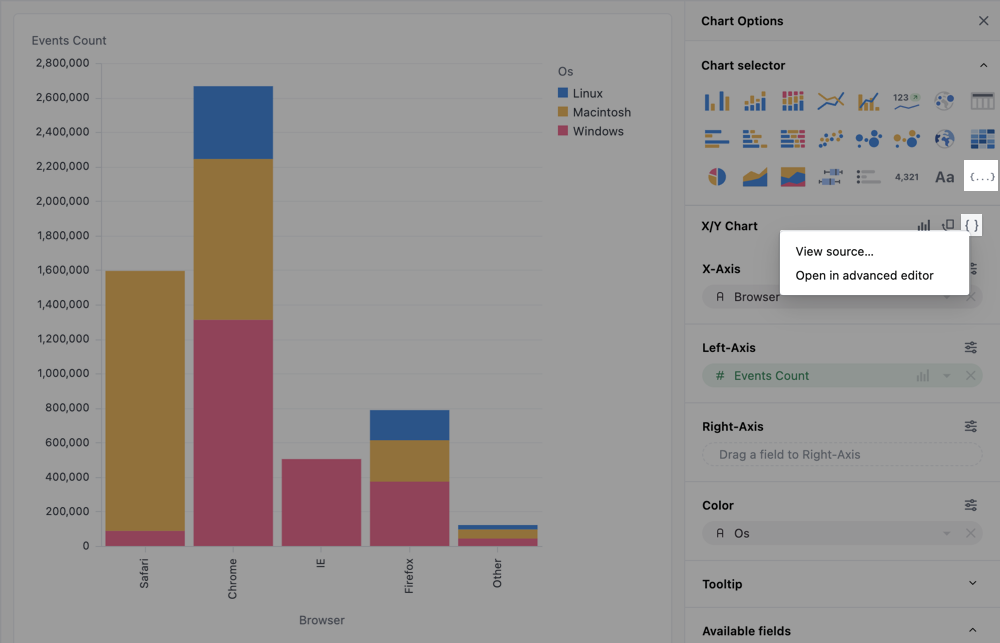Viewport: 1000px width, 643px height.
Task: Select the pie chart type
Action: [x=715, y=176]
